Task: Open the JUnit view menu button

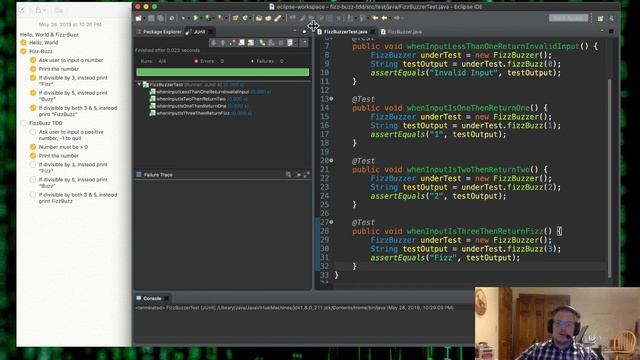Action: tap(304, 43)
